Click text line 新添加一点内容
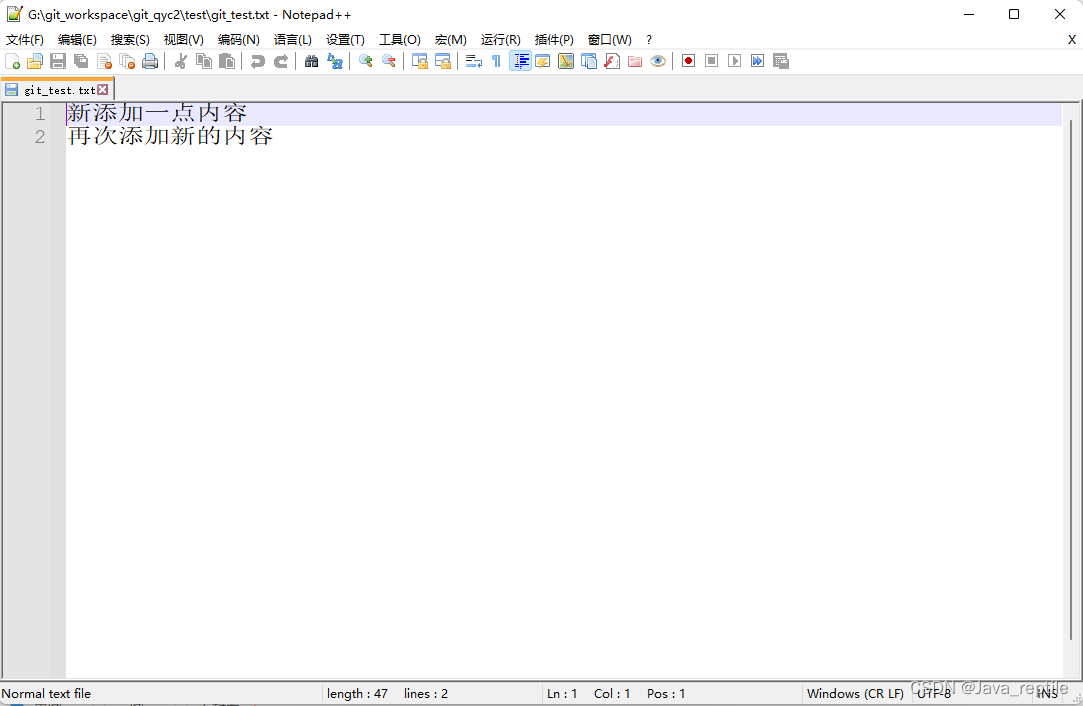The image size is (1083, 706). pos(157,113)
